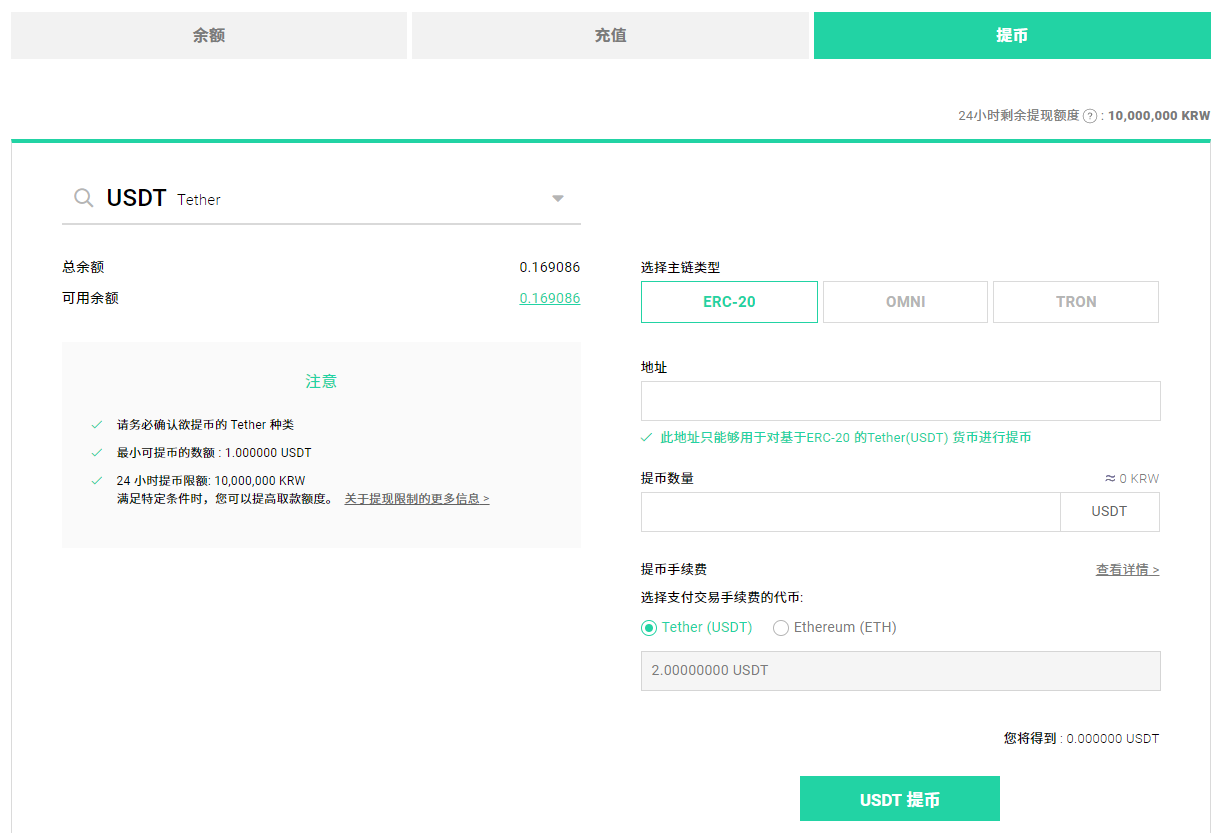Select Ethereum (ETH) as fee token
The width and height of the screenshot is (1225, 833).
click(781, 628)
